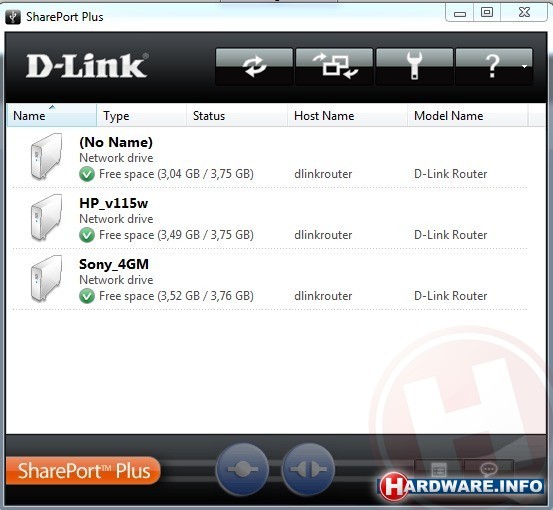Click the drive icon for Sony_4GM
The image size is (553, 510).
tap(46, 278)
